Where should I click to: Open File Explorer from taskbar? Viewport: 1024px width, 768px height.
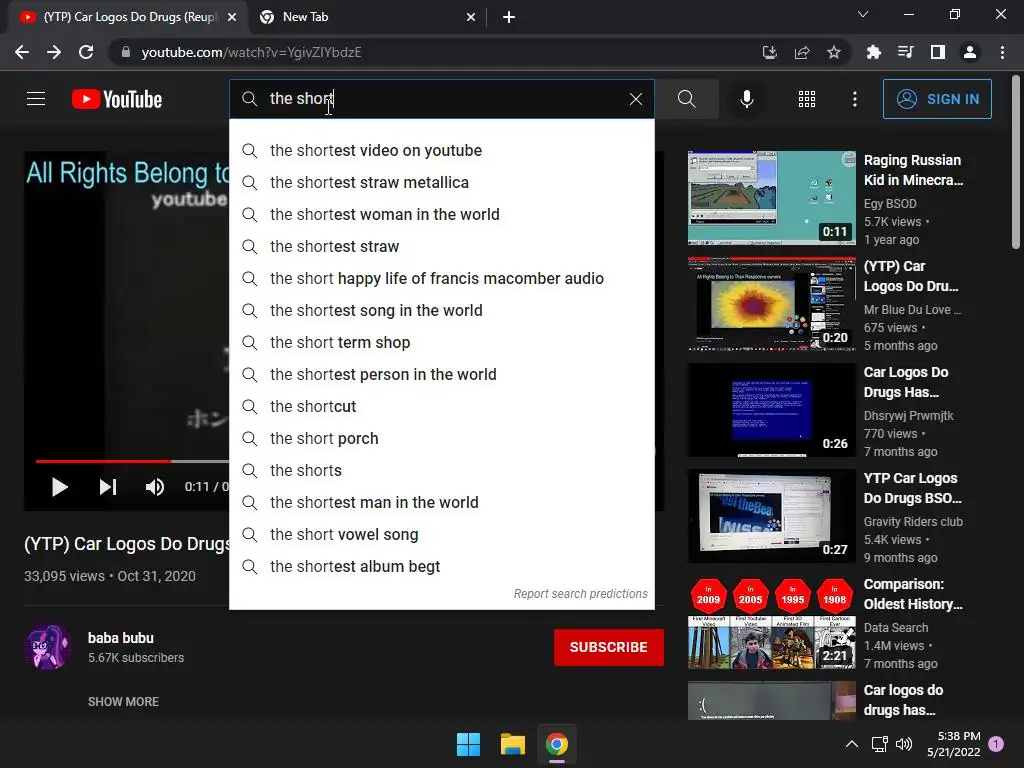(x=513, y=744)
